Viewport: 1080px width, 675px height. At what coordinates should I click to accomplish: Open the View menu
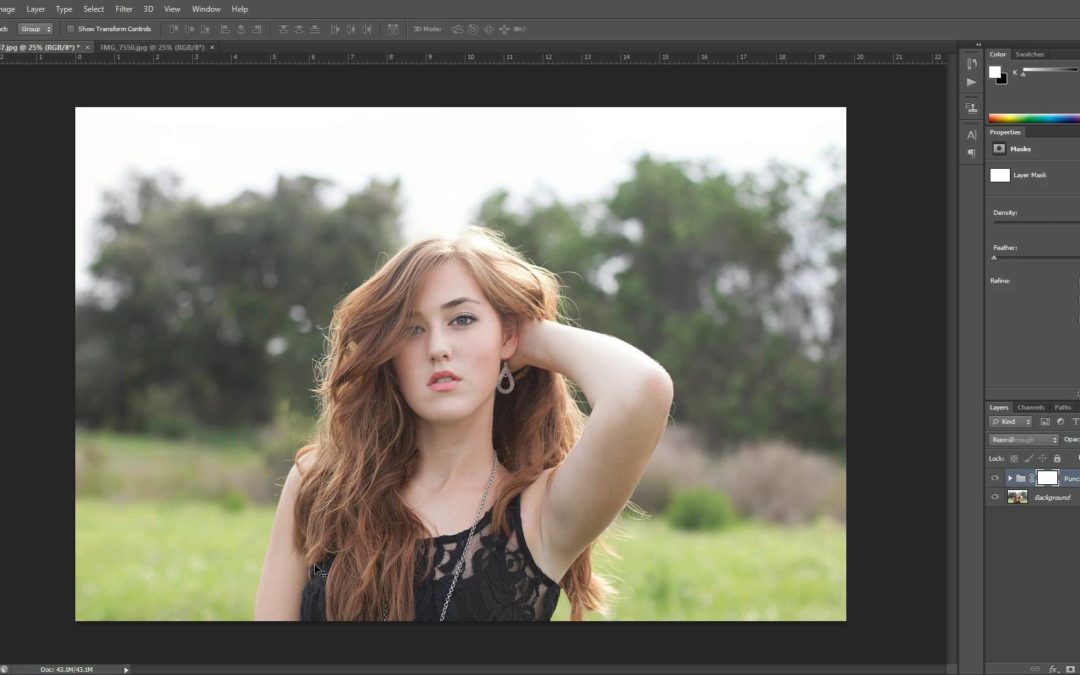[172, 9]
